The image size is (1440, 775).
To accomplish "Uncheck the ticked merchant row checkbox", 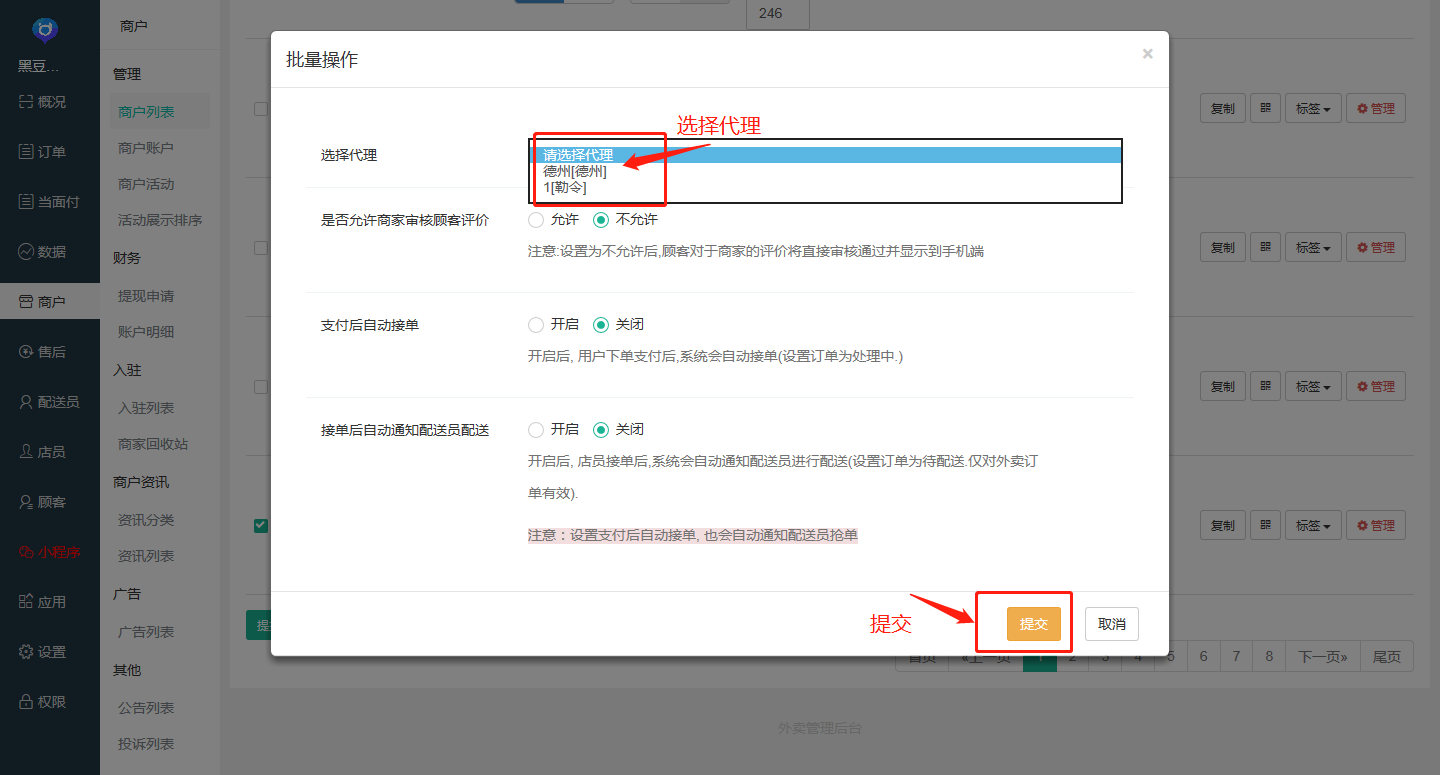I will (260, 525).
